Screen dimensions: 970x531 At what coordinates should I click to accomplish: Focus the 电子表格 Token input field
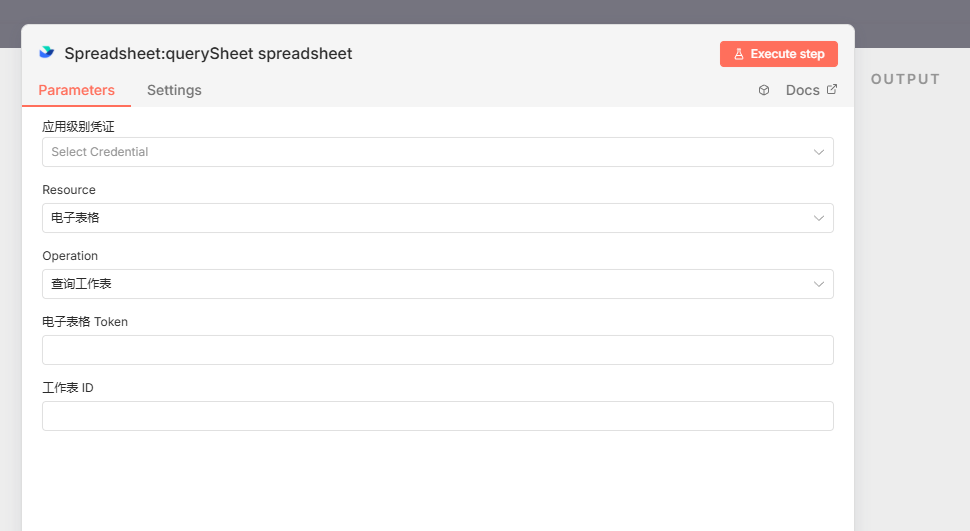point(437,350)
